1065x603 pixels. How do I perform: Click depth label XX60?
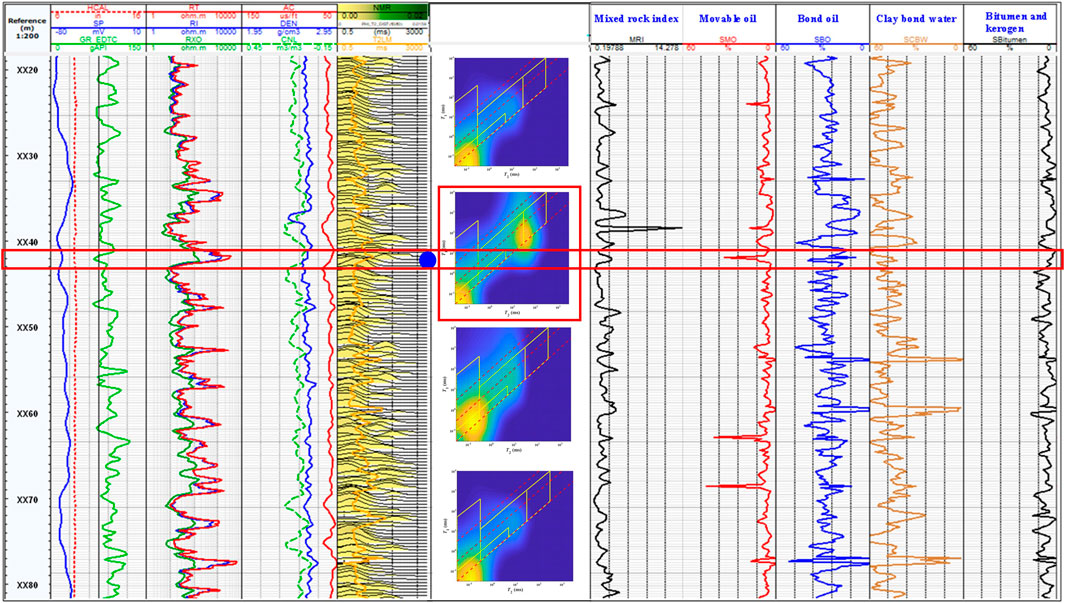coord(27,414)
